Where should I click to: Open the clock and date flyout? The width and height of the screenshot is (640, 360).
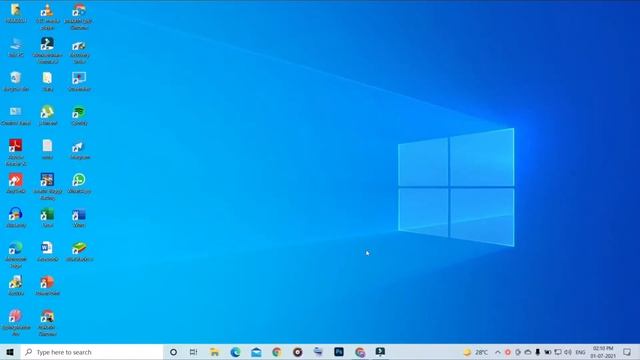pos(603,352)
